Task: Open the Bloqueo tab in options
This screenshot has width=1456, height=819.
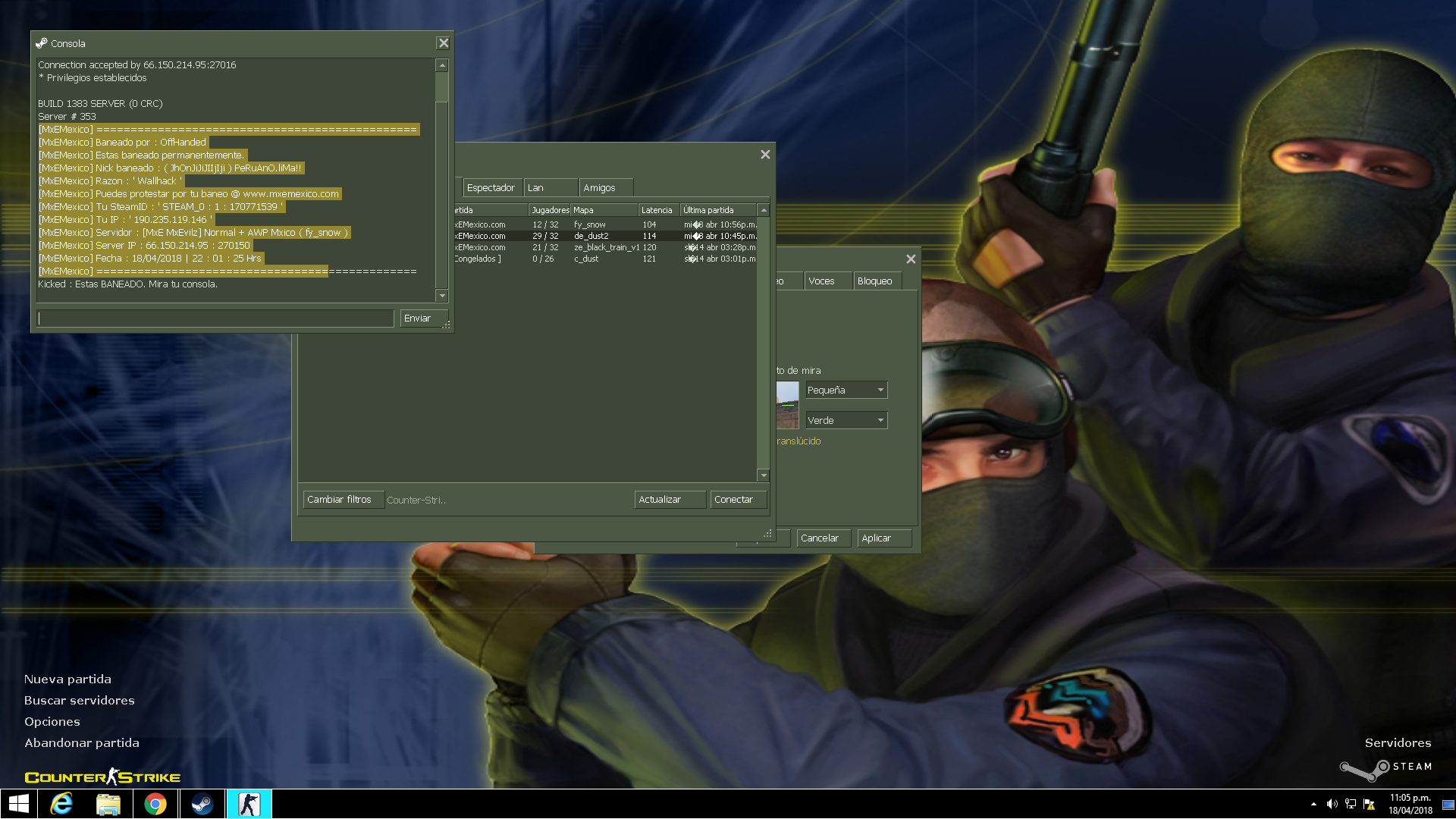Action: pyautogui.click(x=877, y=281)
